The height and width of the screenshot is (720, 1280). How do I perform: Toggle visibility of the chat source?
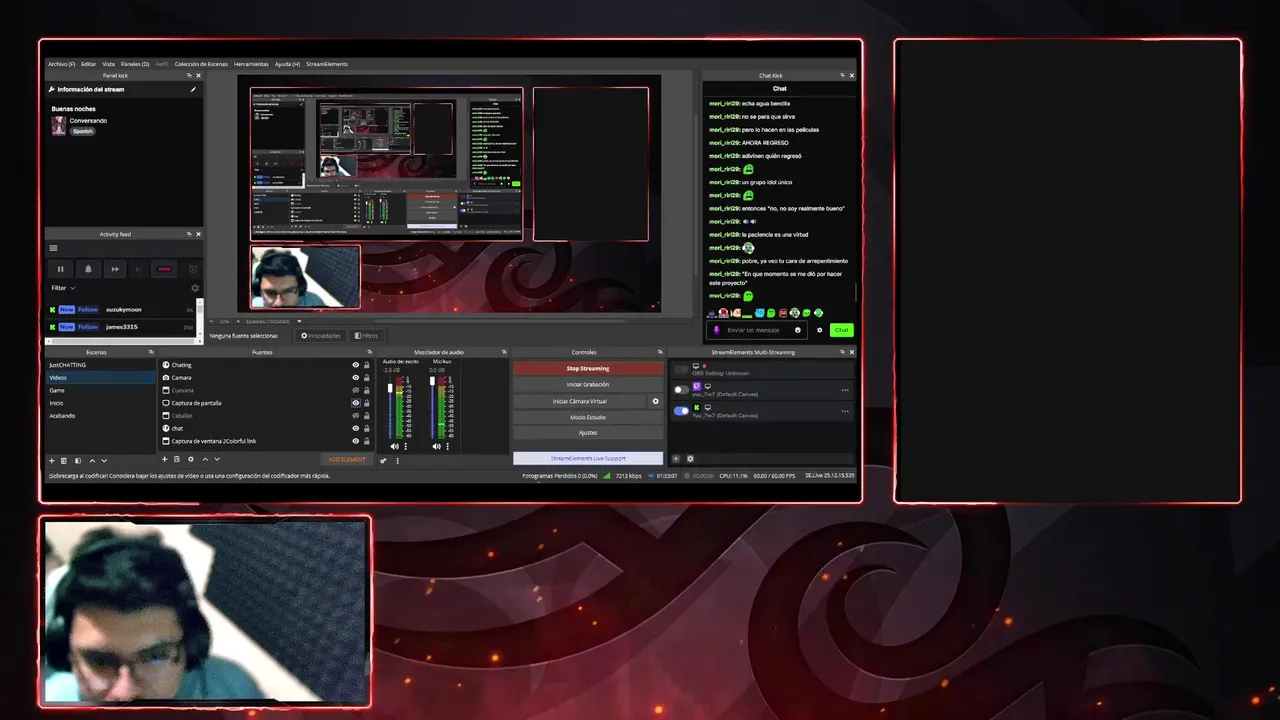pos(355,428)
